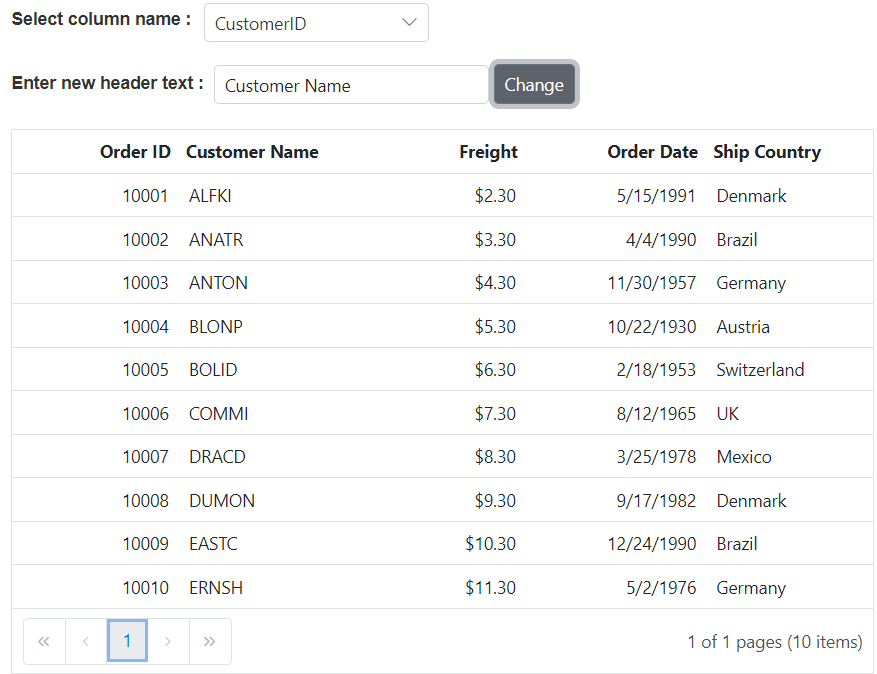Click order date 5/2/1976
The image size is (877, 674).
tap(661, 587)
